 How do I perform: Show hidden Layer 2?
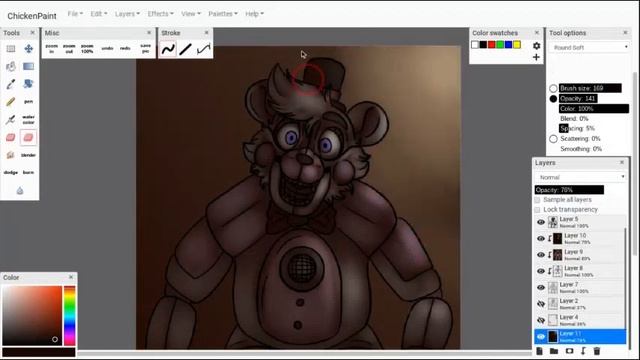coord(541,304)
